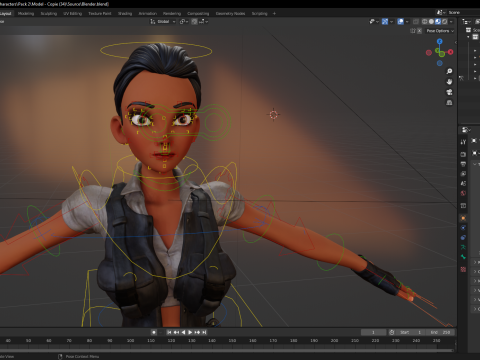Screen dimensions: 480x360
Task: Switch to the Texture Paint workspace tab
Action: point(100,14)
